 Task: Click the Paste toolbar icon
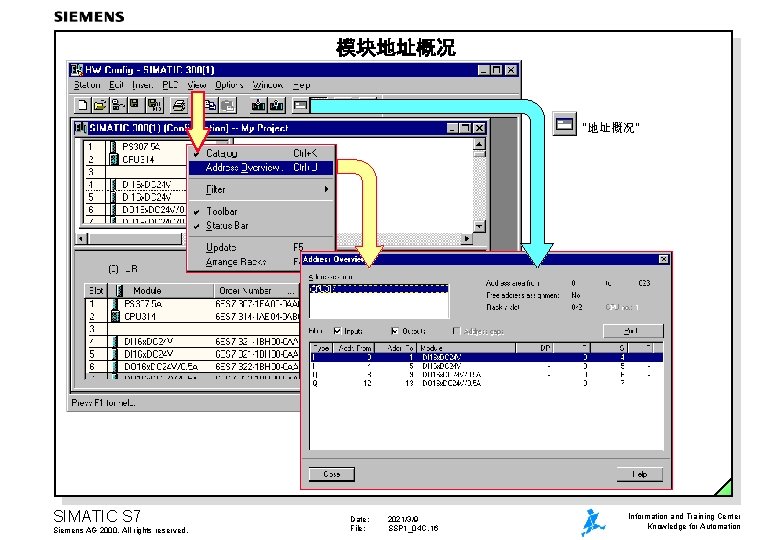click(x=227, y=105)
